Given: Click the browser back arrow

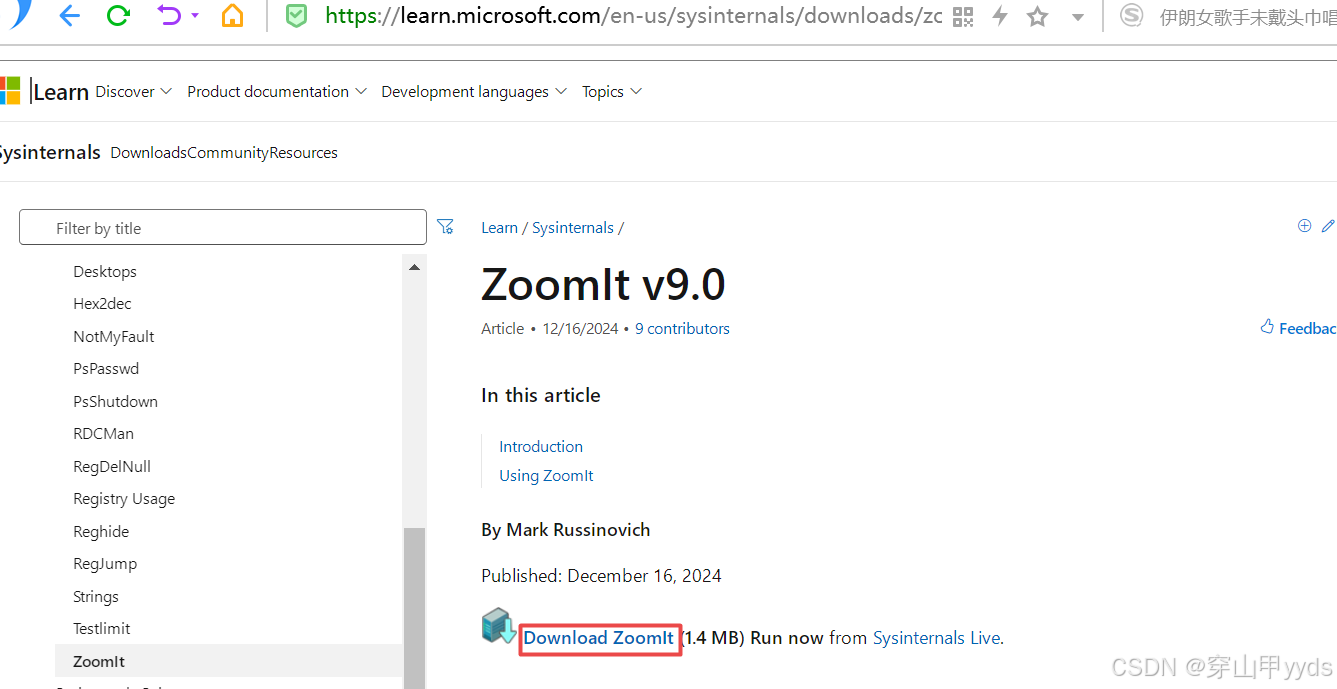Looking at the screenshot, I should [x=69, y=16].
